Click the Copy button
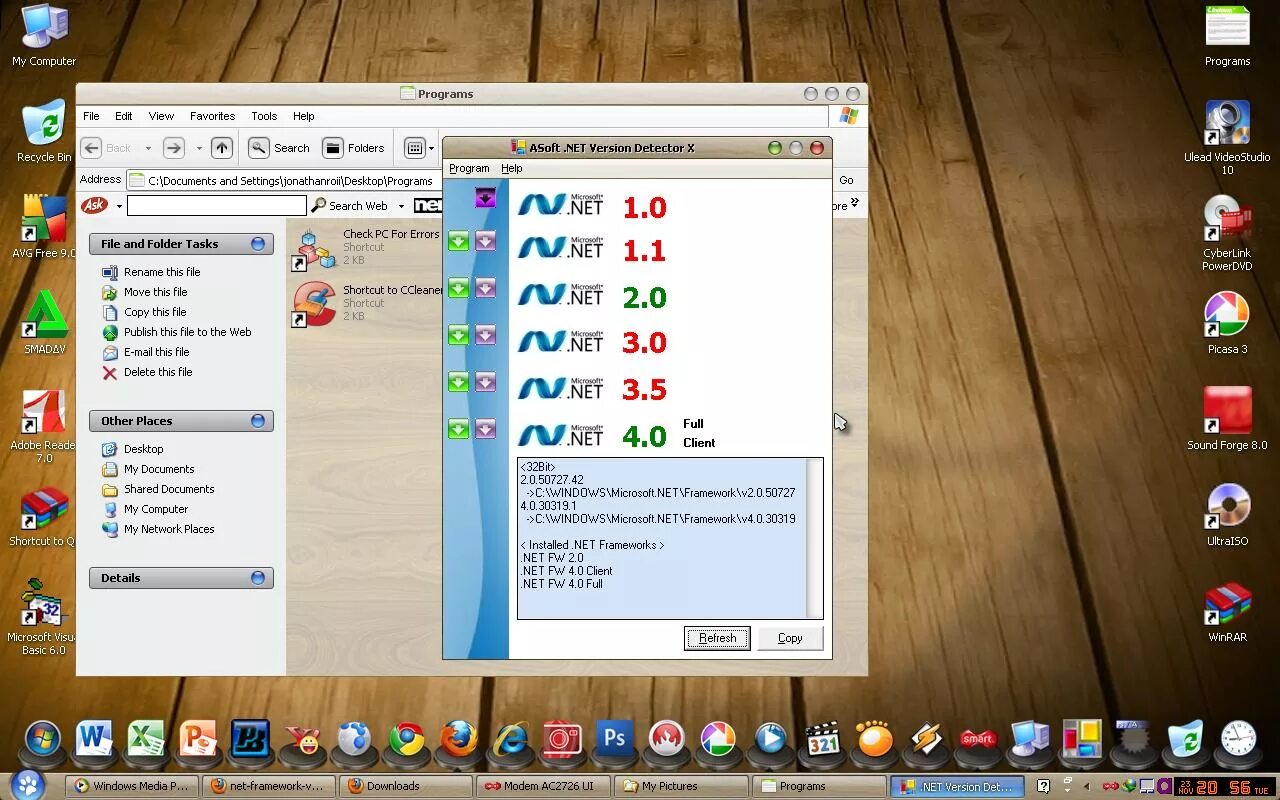This screenshot has height=800, width=1280. [x=790, y=638]
